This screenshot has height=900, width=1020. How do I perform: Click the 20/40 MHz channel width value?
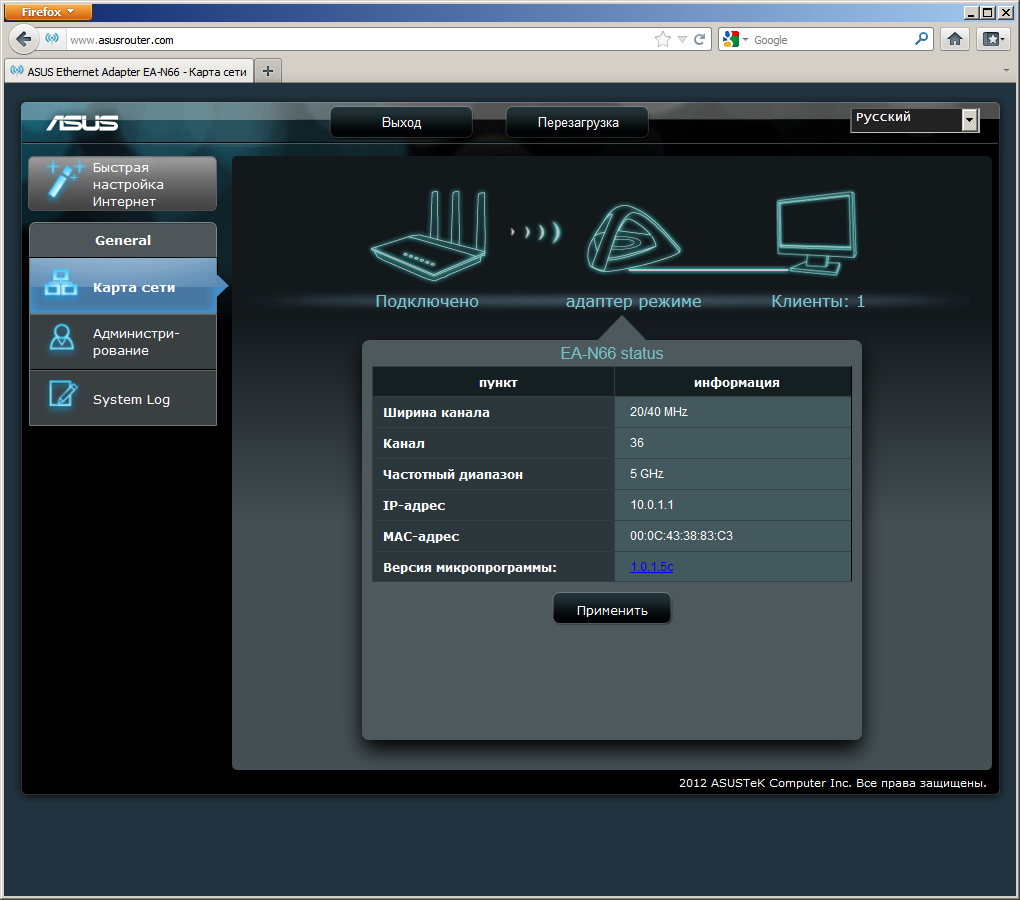658,412
